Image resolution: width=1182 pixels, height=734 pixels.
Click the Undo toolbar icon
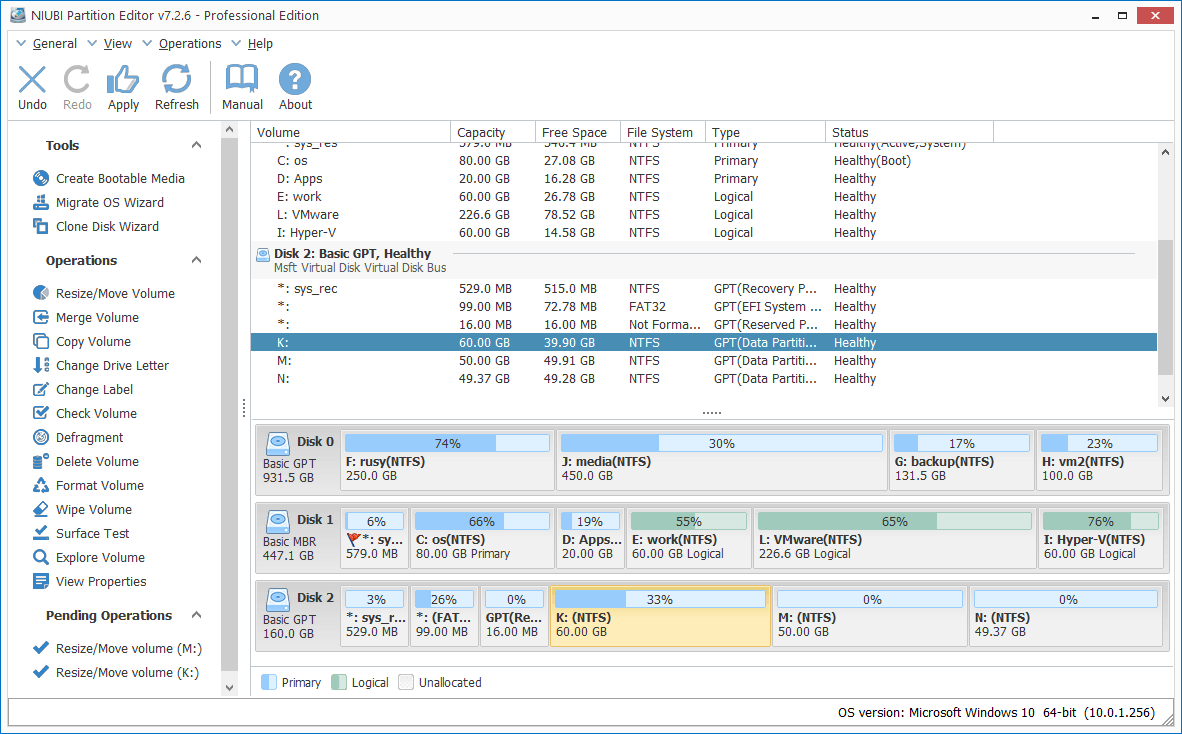coord(32,80)
